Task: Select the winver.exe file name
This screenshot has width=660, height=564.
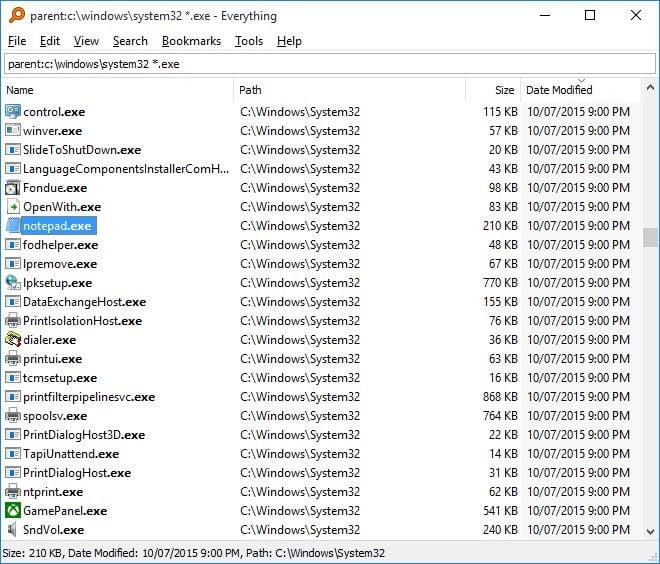Action: pyautogui.click(x=53, y=130)
